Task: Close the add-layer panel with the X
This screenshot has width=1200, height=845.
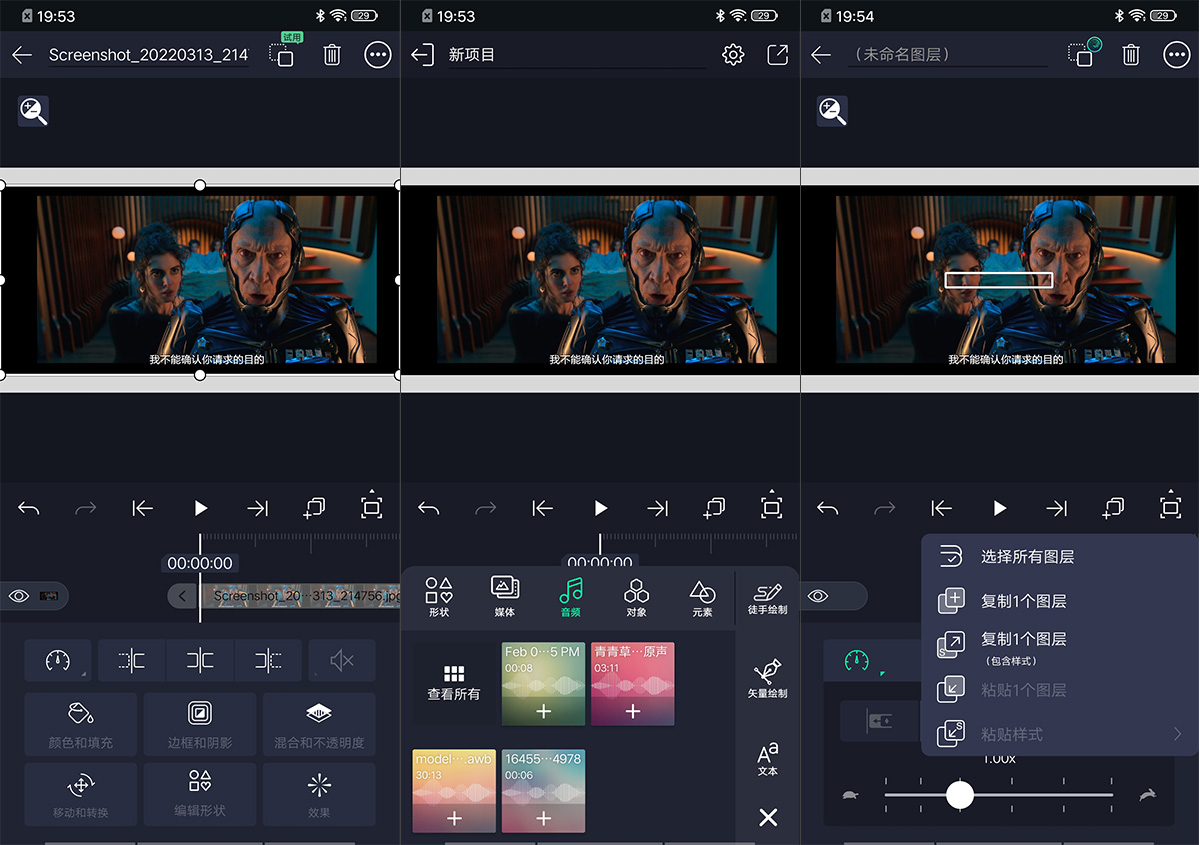Action: (x=768, y=818)
